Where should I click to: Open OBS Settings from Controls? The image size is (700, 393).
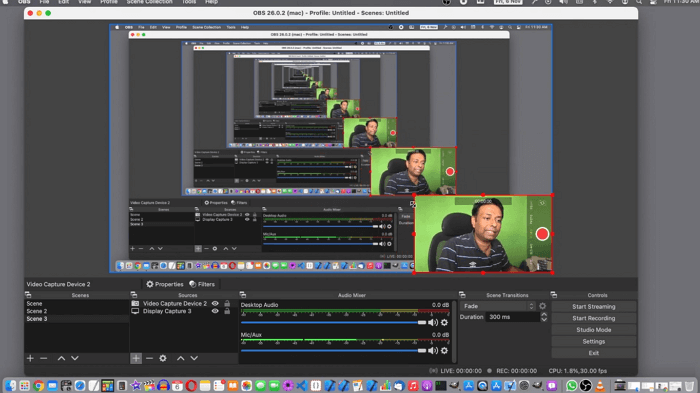click(x=594, y=342)
